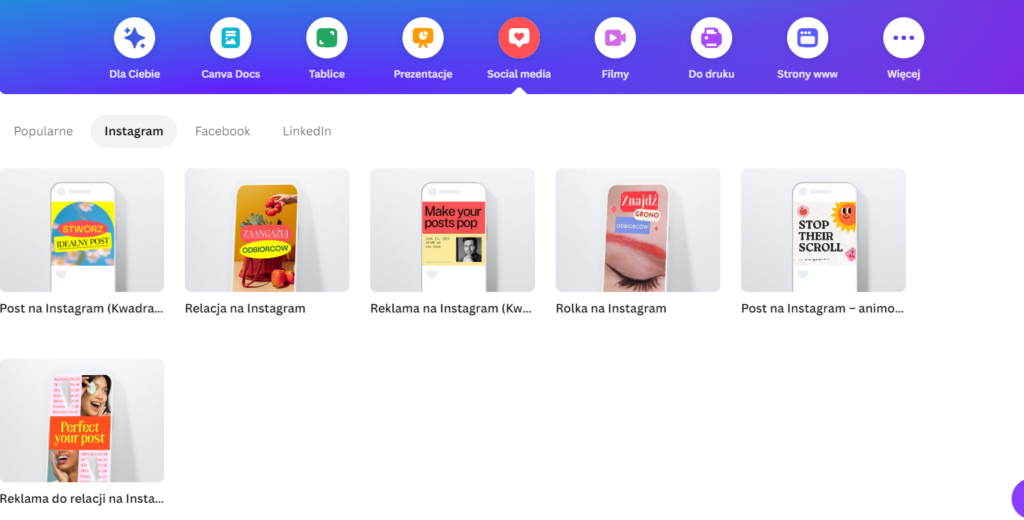Select the Social media heart icon
Screen dimensions: 1024x520
pyautogui.click(x=519, y=38)
